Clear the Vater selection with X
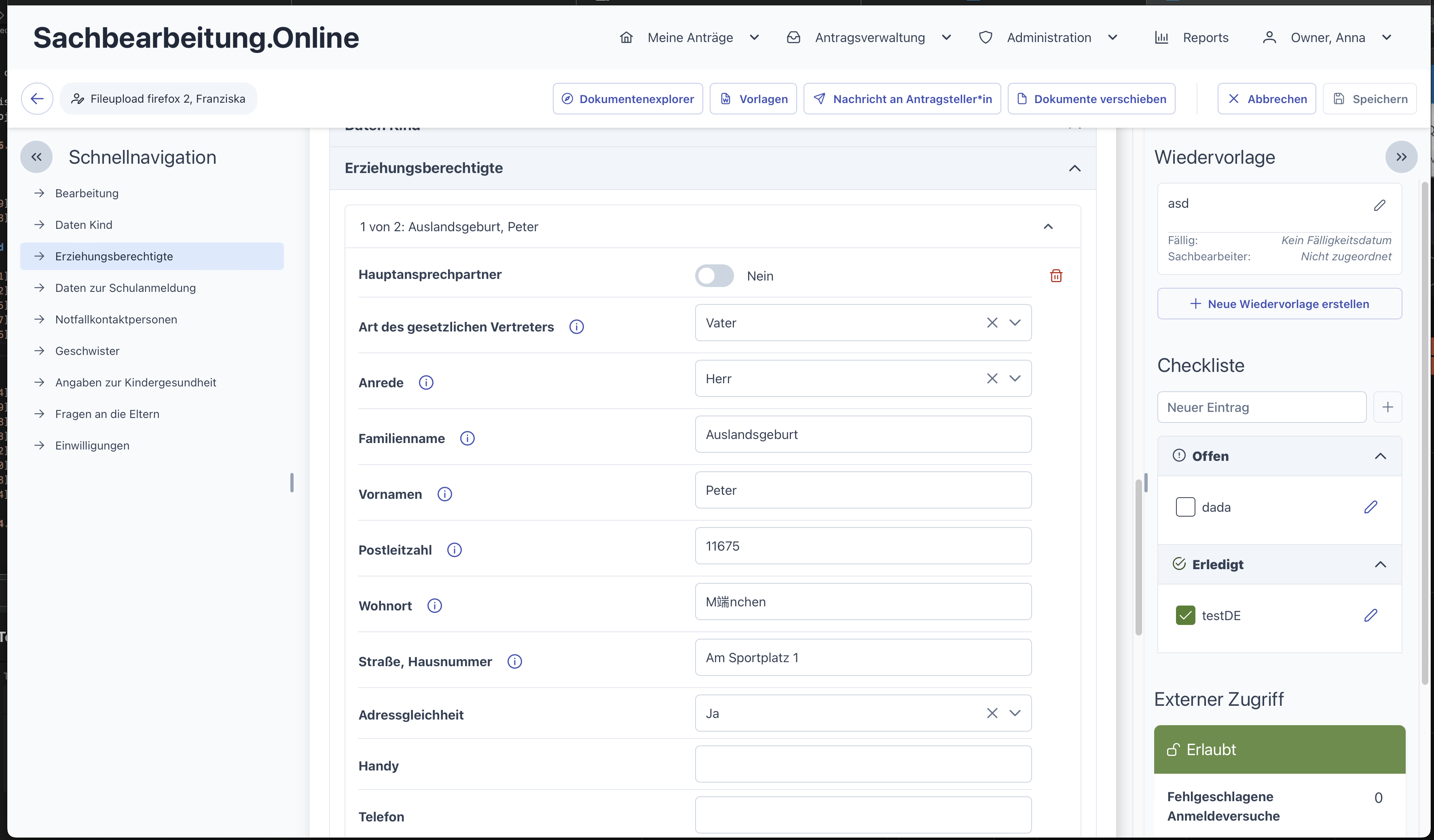This screenshot has height=840, width=1434. click(992, 323)
